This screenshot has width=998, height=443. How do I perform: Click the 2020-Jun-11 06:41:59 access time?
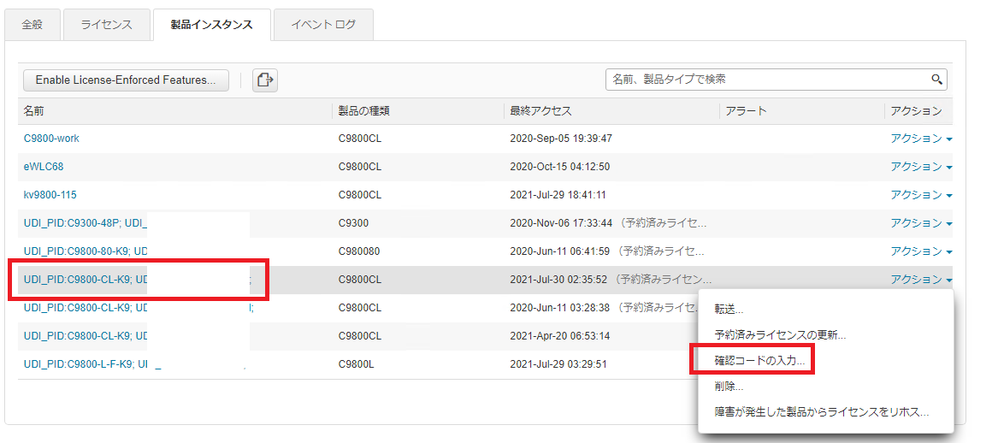click(560, 251)
